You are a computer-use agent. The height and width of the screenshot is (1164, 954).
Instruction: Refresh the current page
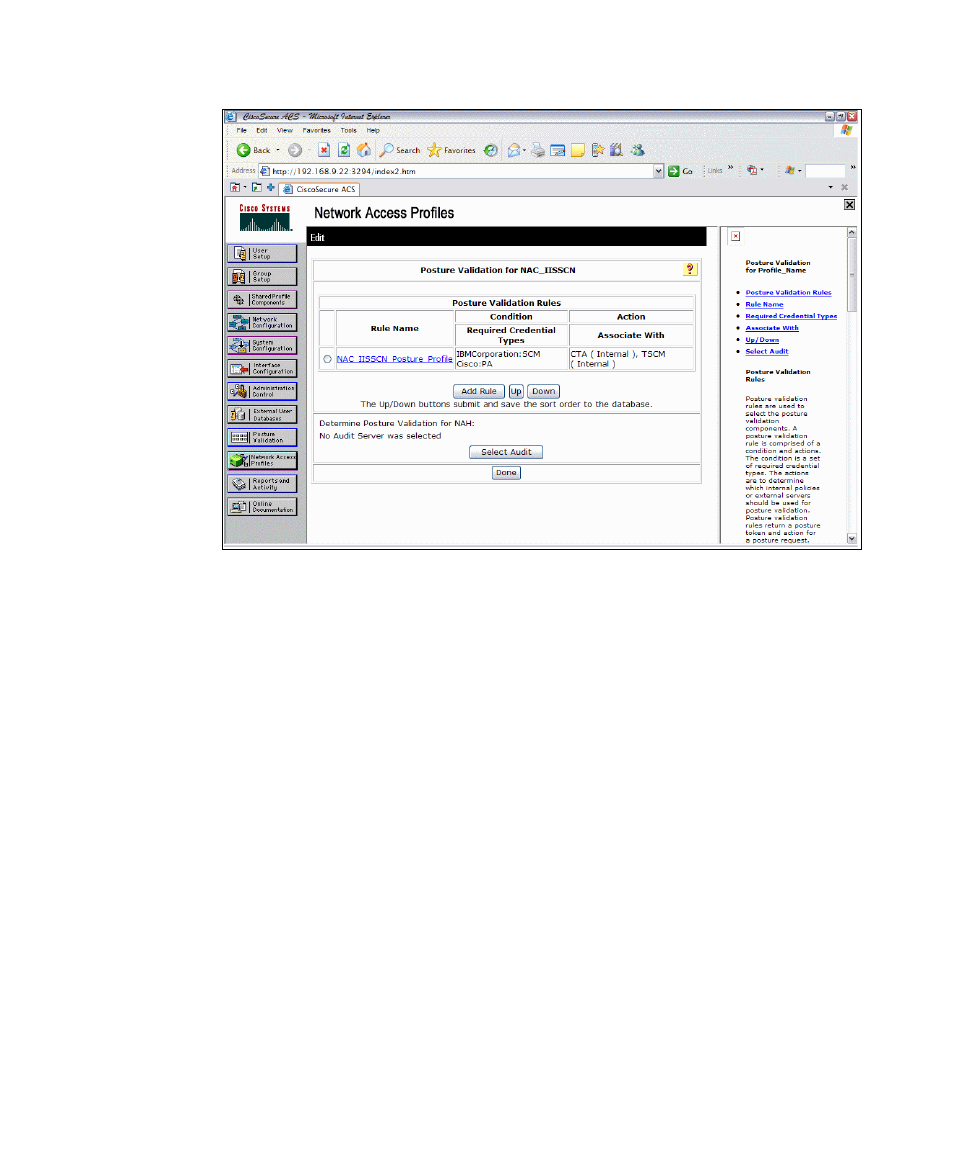point(344,150)
